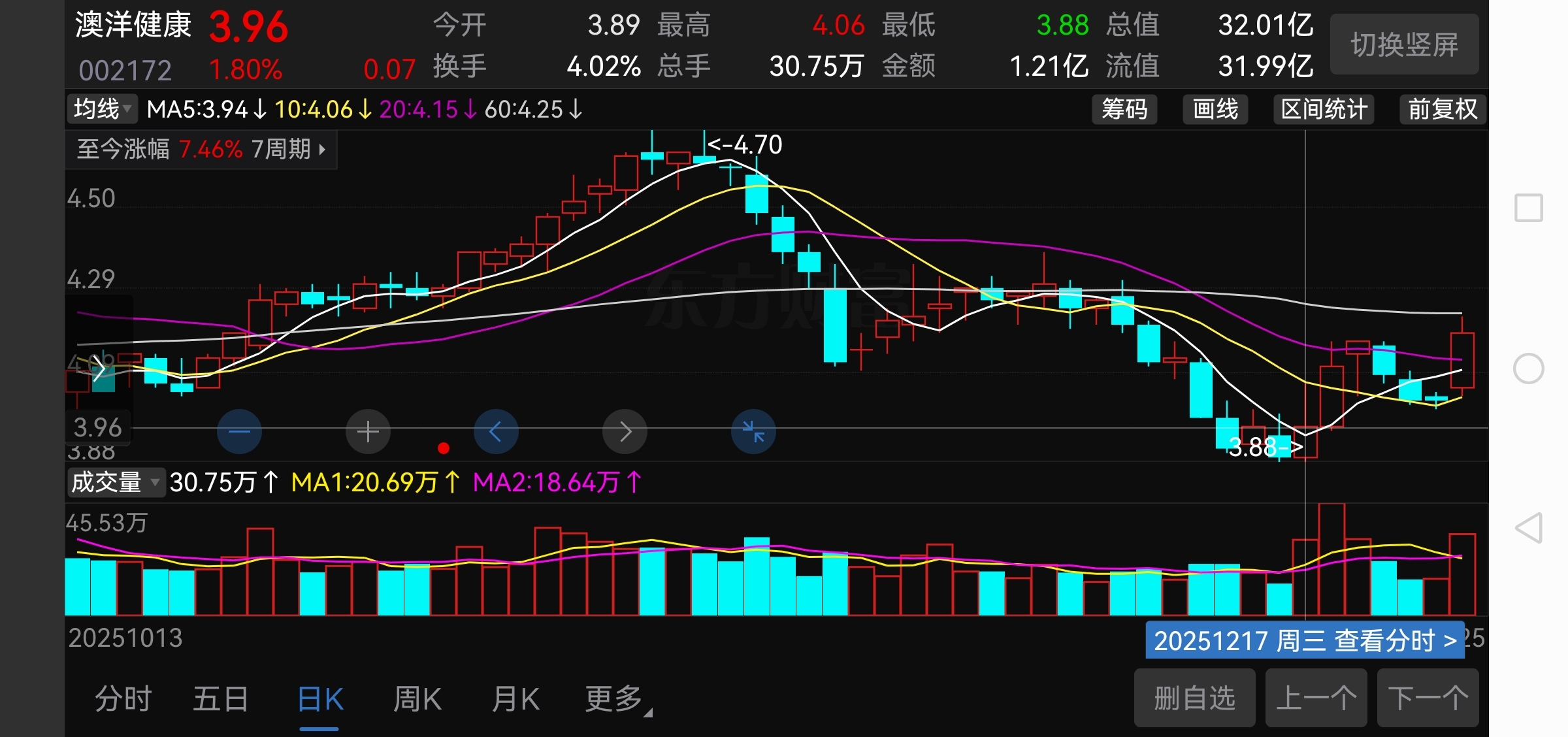This screenshot has width=1568, height=737.
Task: Tap the tallest red volume bar
Action: click(1331, 559)
